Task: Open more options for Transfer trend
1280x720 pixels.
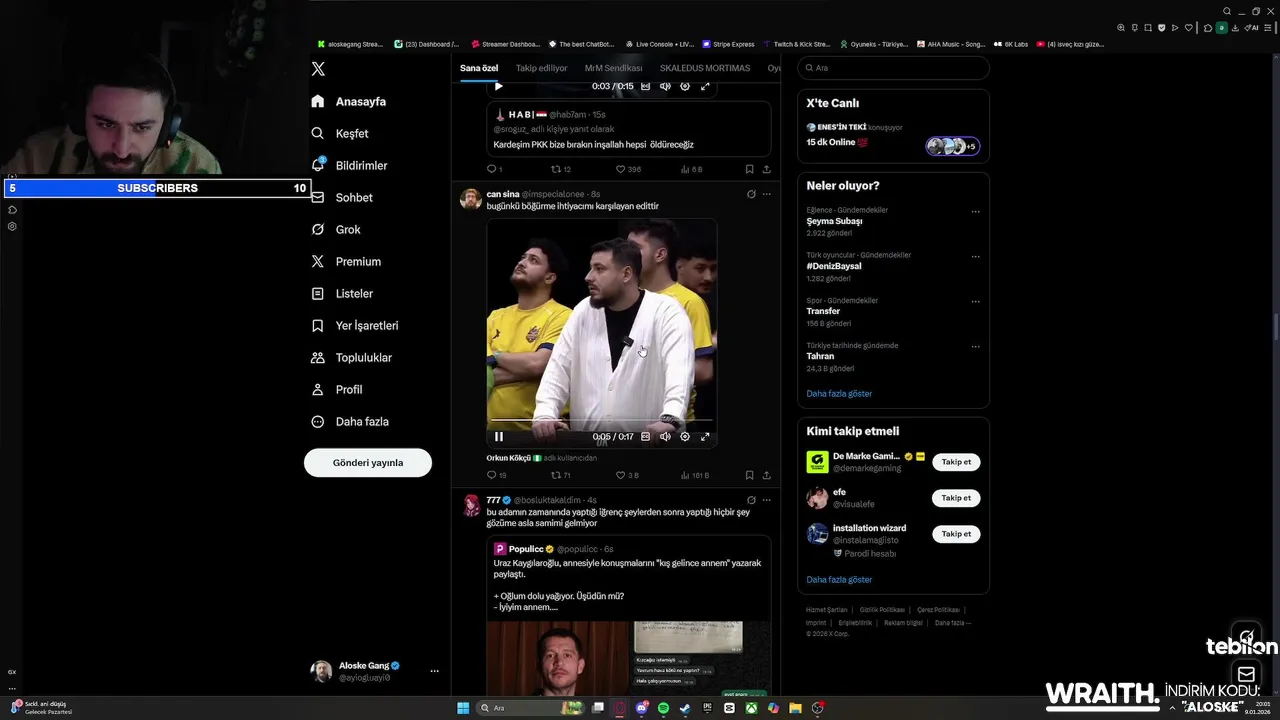Action: (x=976, y=302)
